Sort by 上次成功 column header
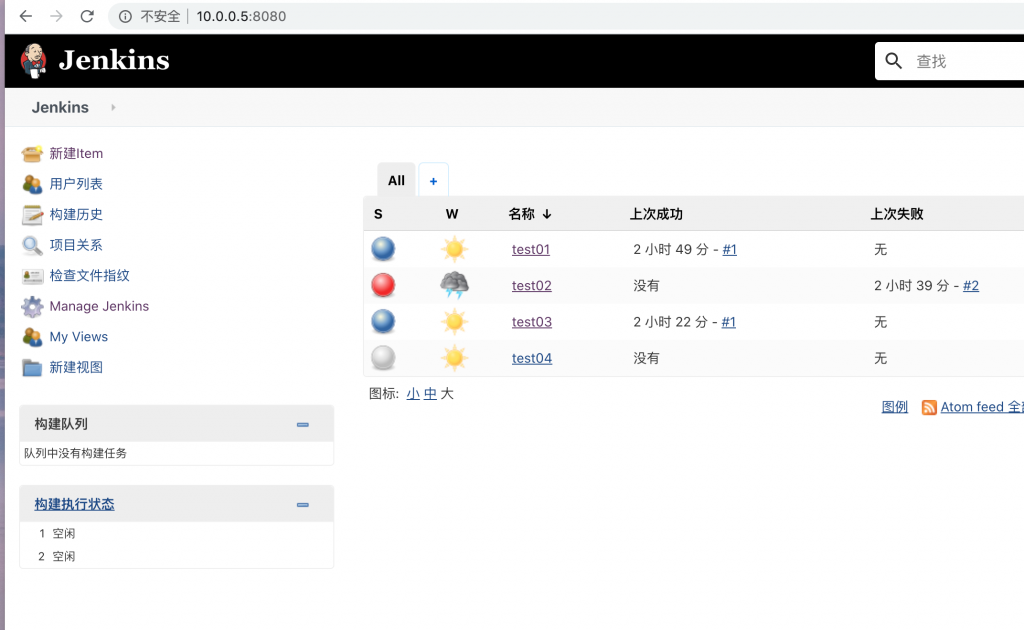The image size is (1024, 630). coord(656,214)
